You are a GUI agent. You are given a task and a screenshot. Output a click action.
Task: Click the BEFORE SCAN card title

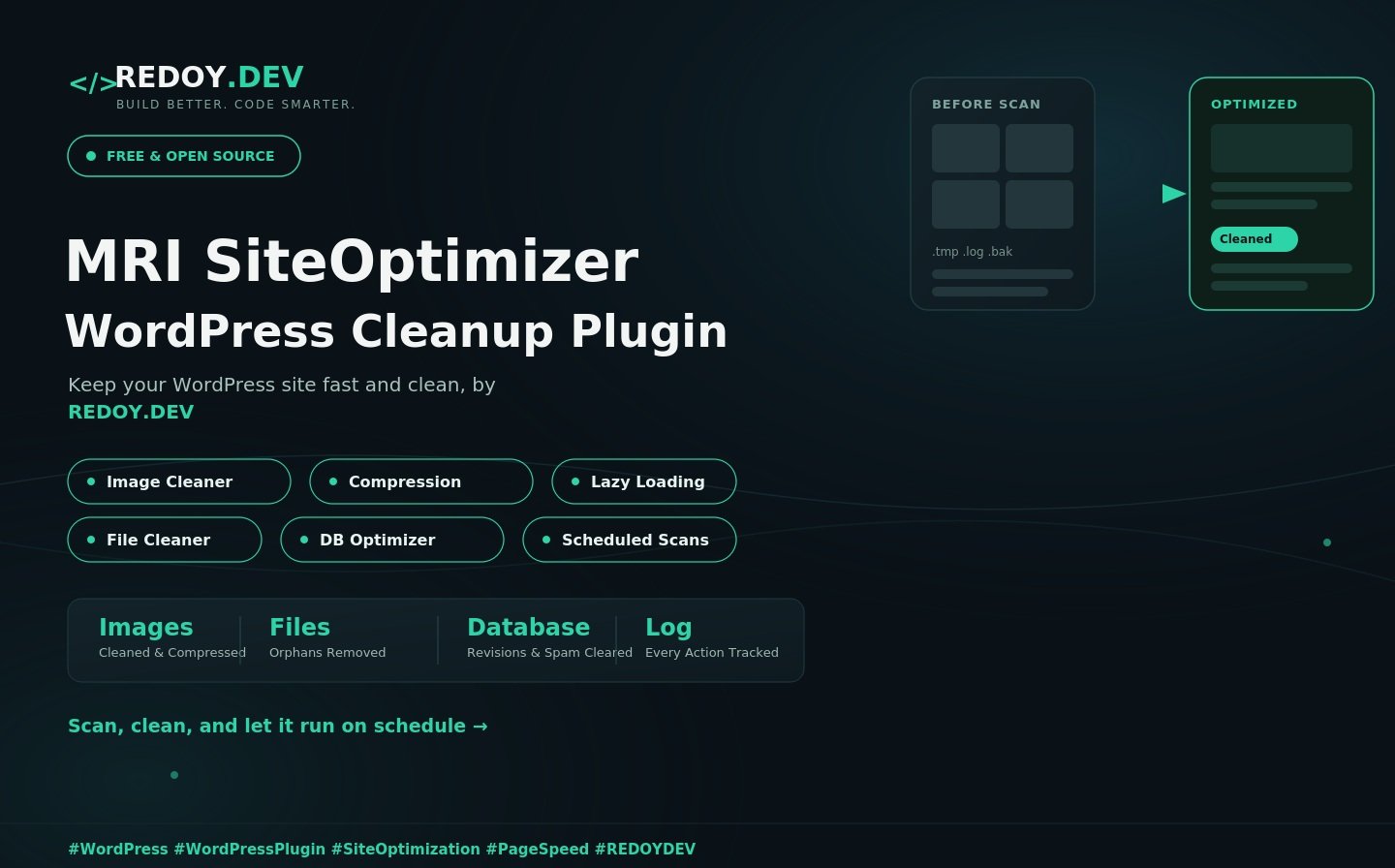[x=986, y=104]
